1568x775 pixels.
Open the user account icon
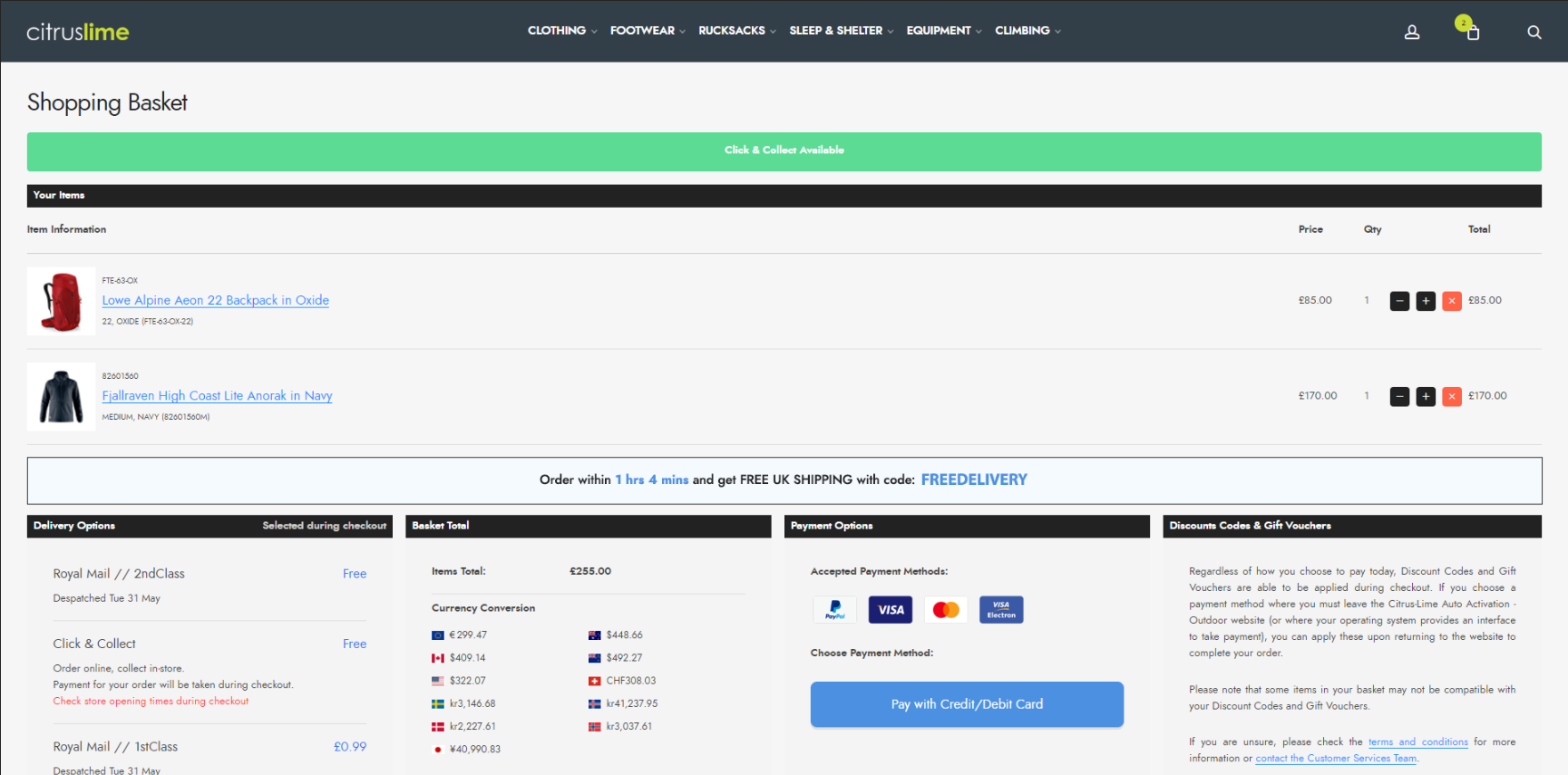click(1412, 32)
